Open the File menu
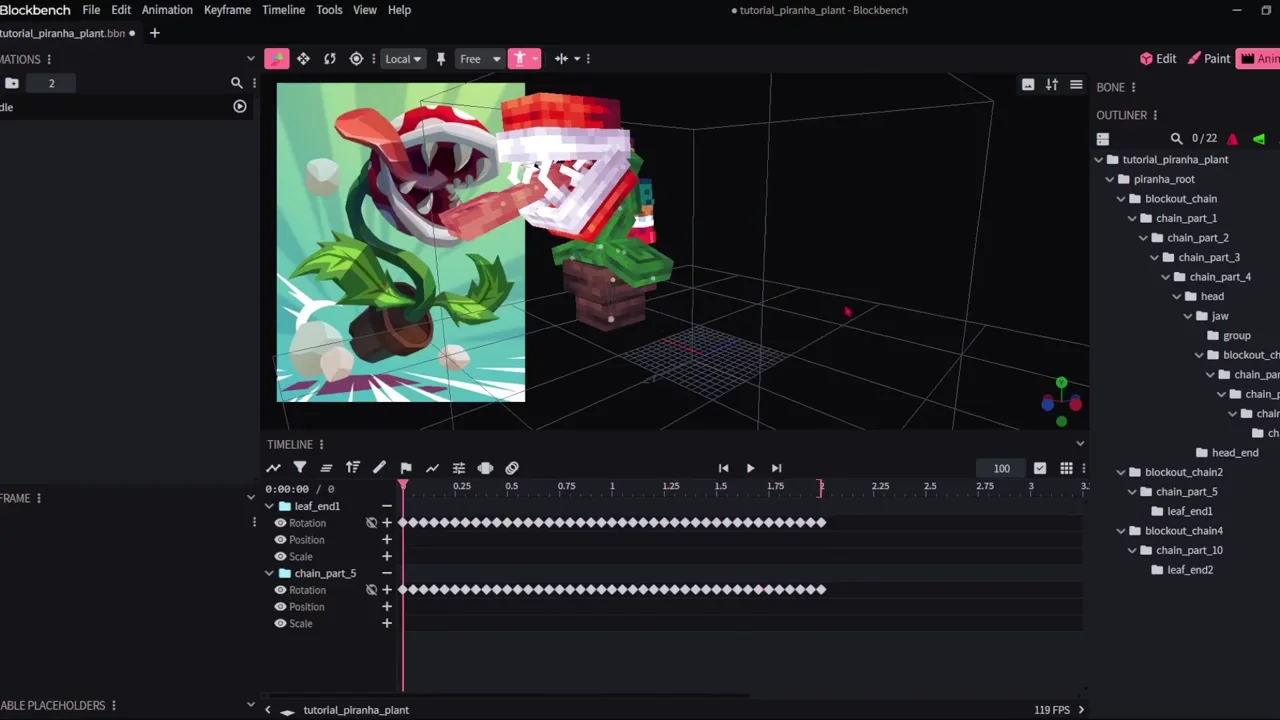 [91, 10]
